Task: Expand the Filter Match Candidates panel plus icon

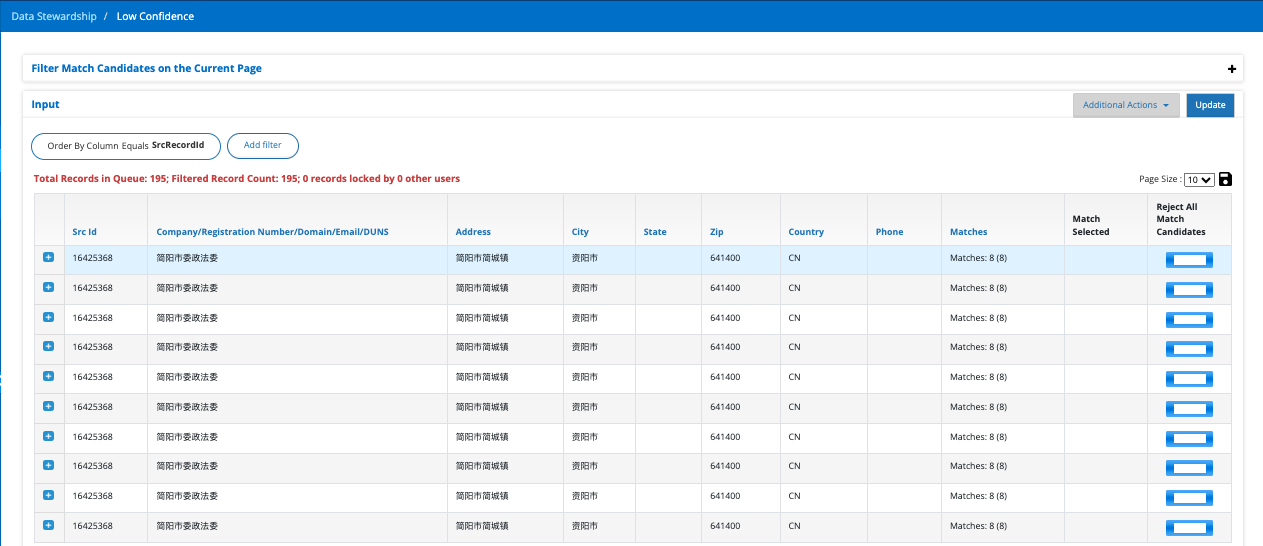Action: (1232, 69)
